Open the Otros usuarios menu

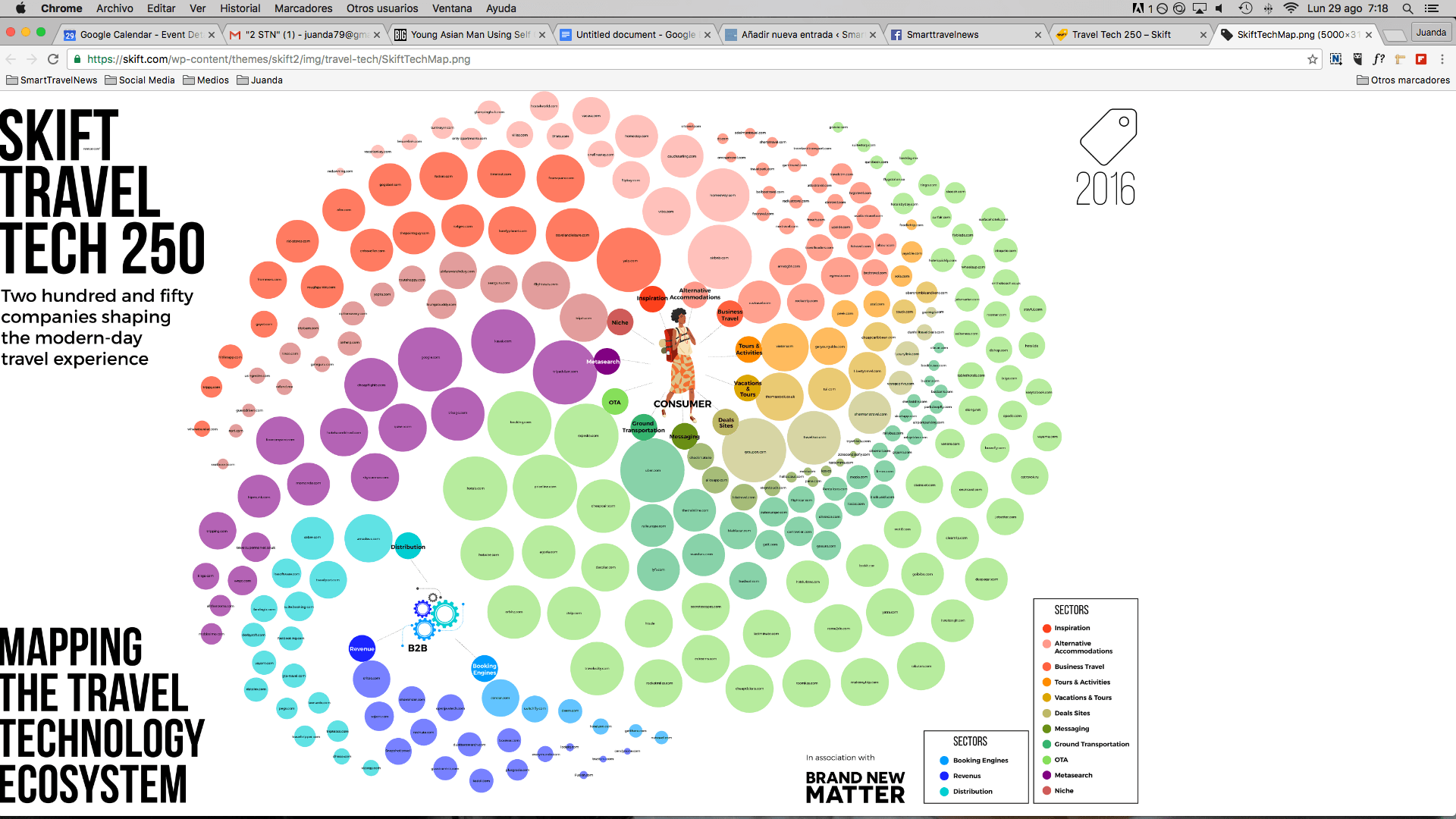click(x=382, y=8)
